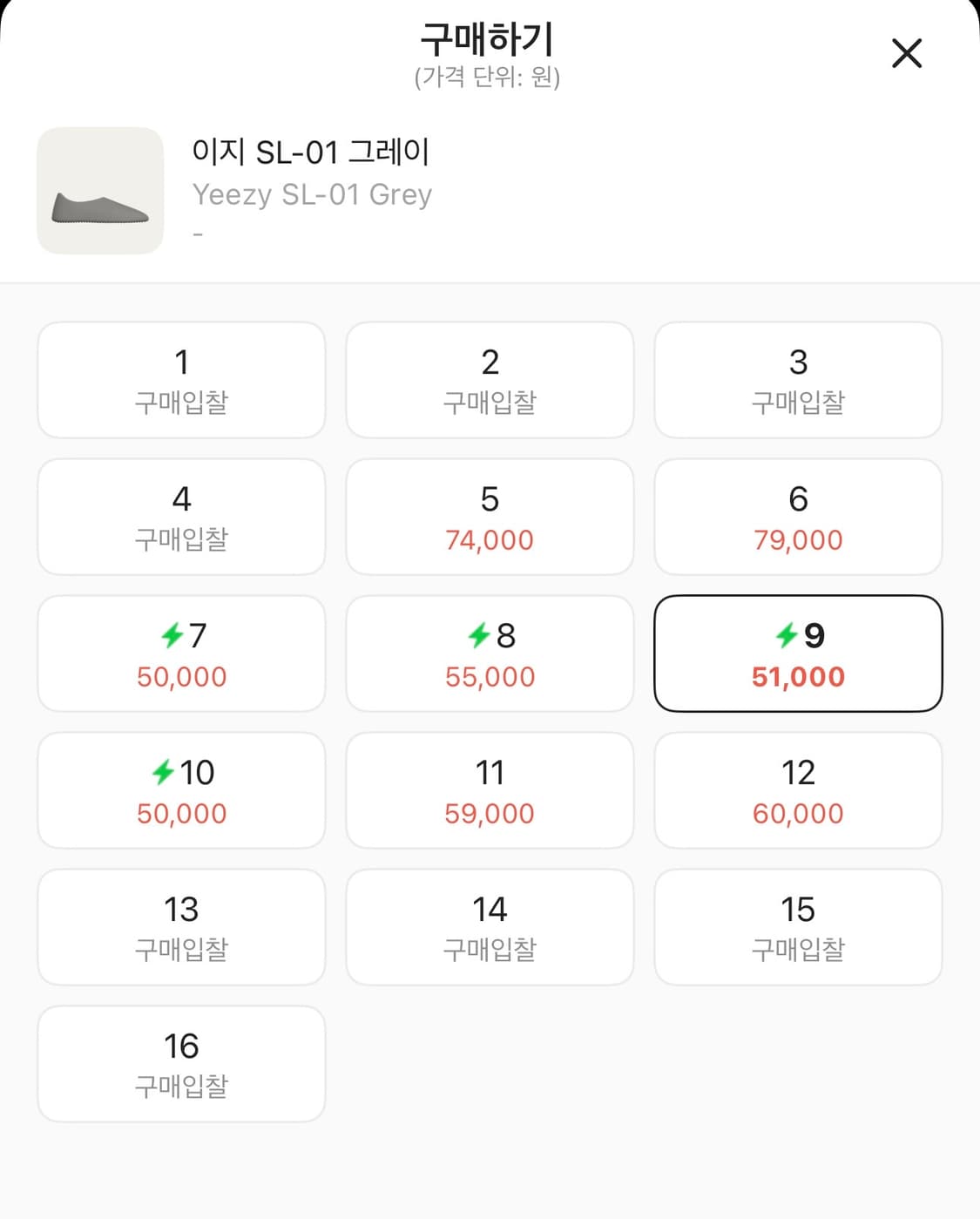Tap the lightning icon on size 10
The height and width of the screenshot is (1219, 980).
(163, 772)
